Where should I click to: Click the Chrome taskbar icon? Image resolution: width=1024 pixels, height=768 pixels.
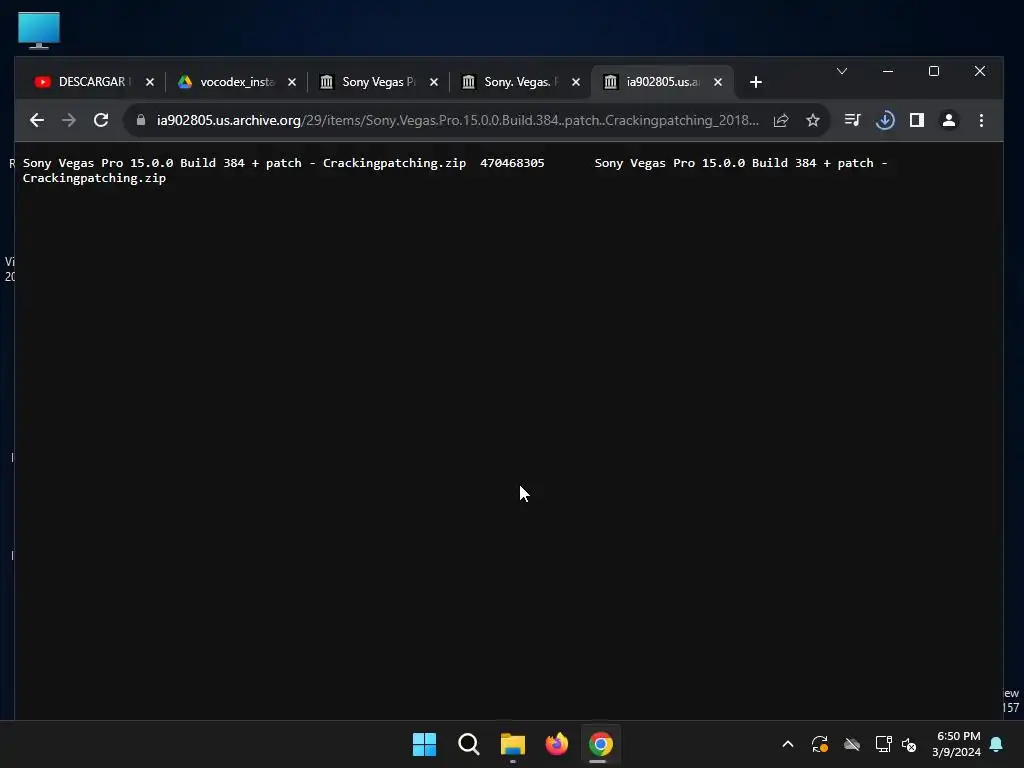(600, 744)
